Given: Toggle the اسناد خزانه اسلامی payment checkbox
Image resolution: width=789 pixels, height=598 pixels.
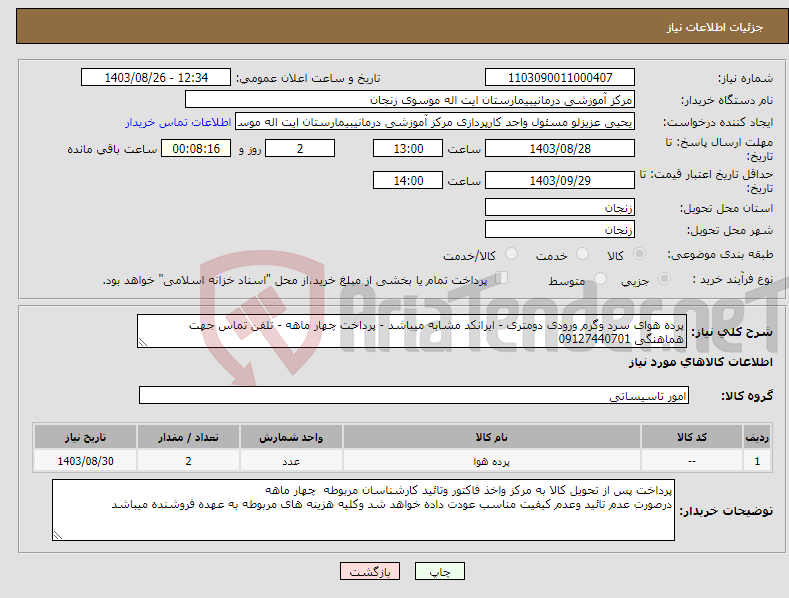Looking at the screenshot, I should pos(502,278).
